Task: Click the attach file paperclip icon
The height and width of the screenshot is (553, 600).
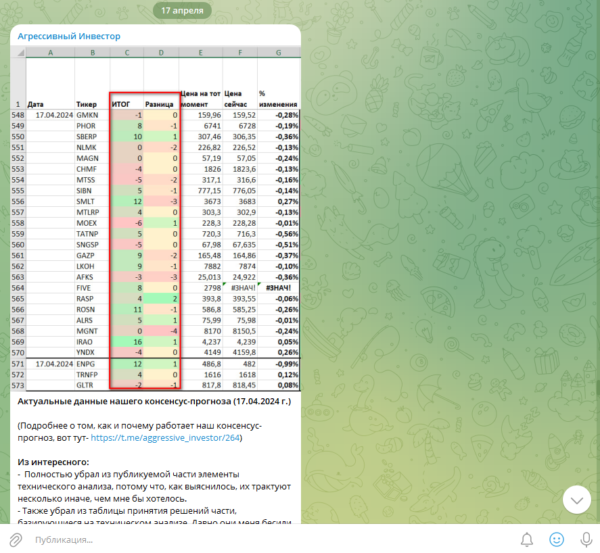Action: point(15,540)
